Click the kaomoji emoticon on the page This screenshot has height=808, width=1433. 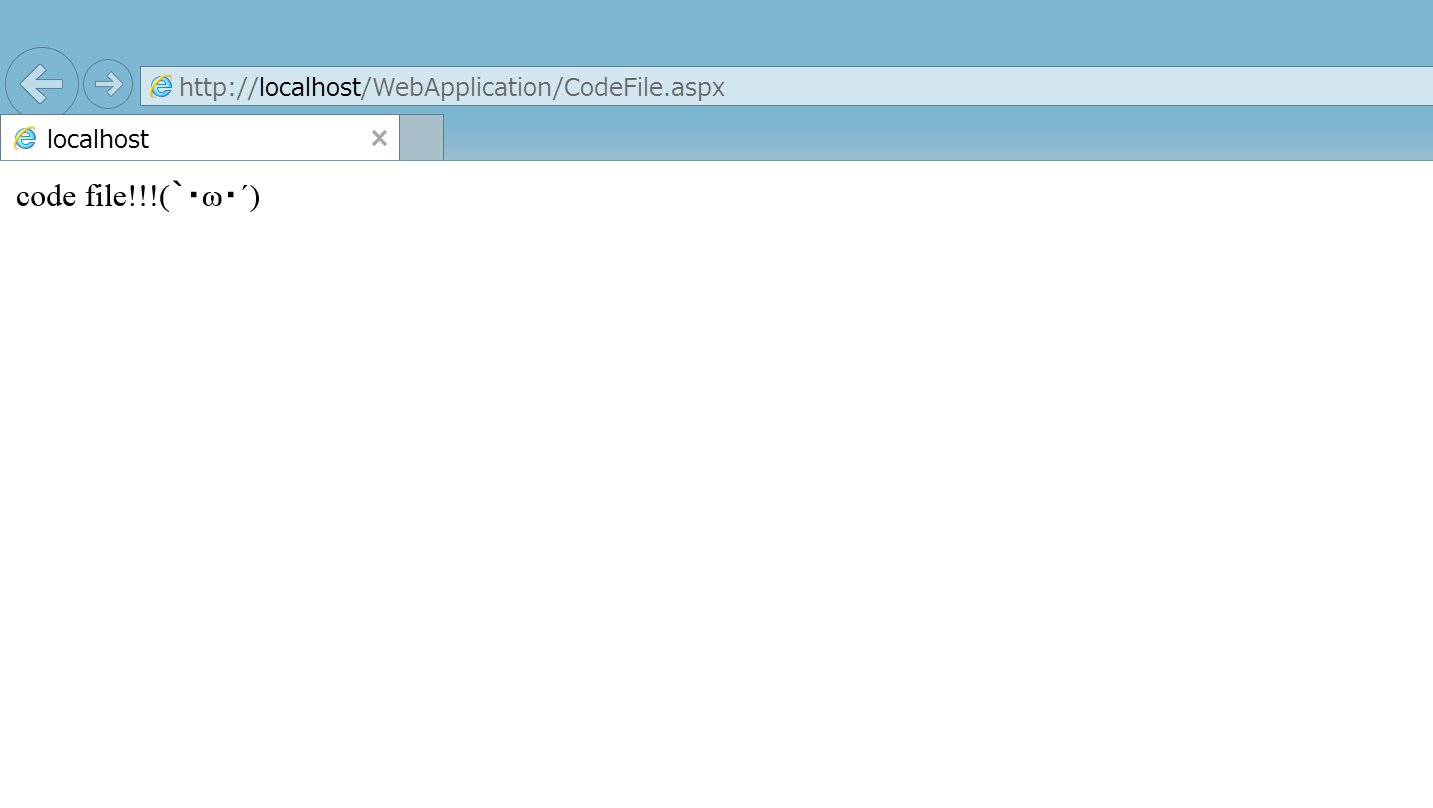point(210,196)
